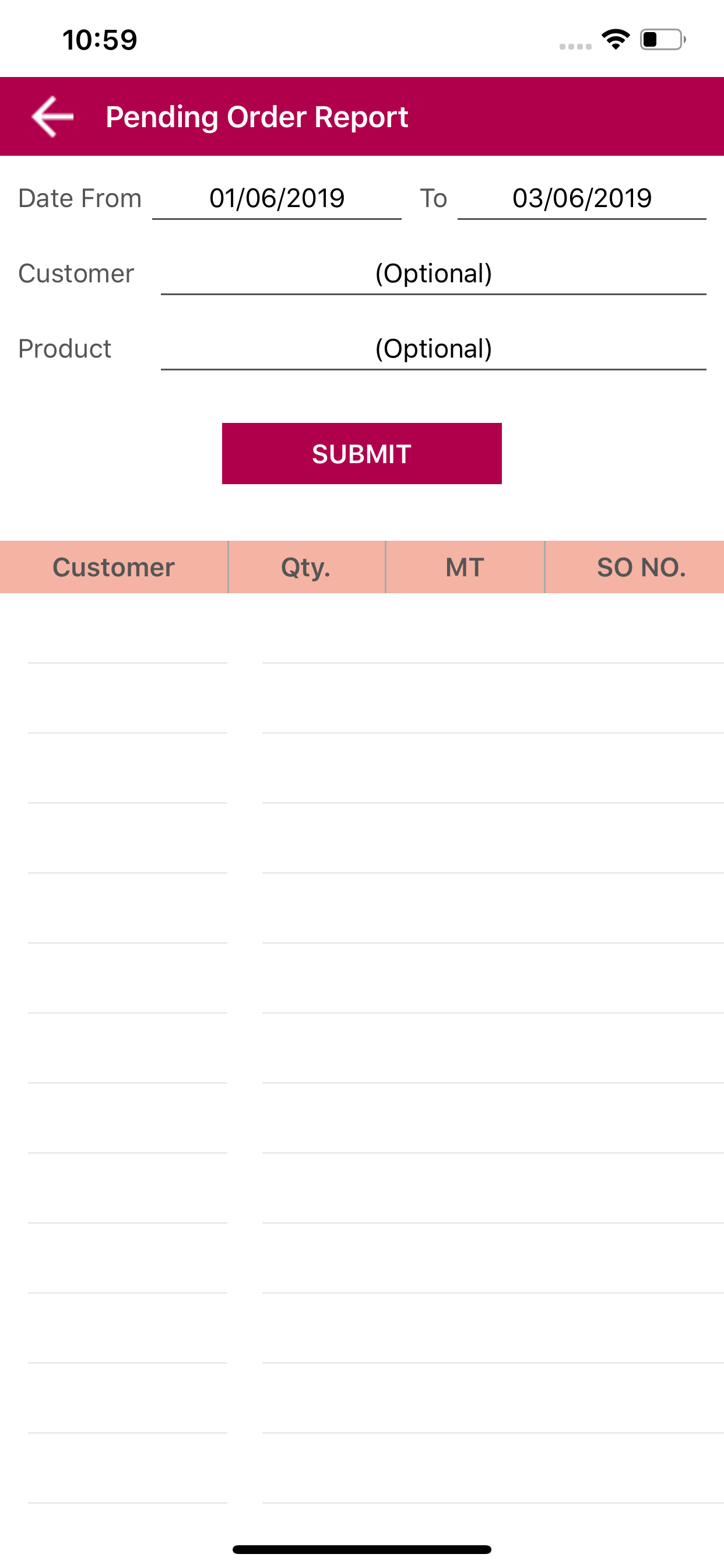Select the Customer optional field

[x=433, y=274]
